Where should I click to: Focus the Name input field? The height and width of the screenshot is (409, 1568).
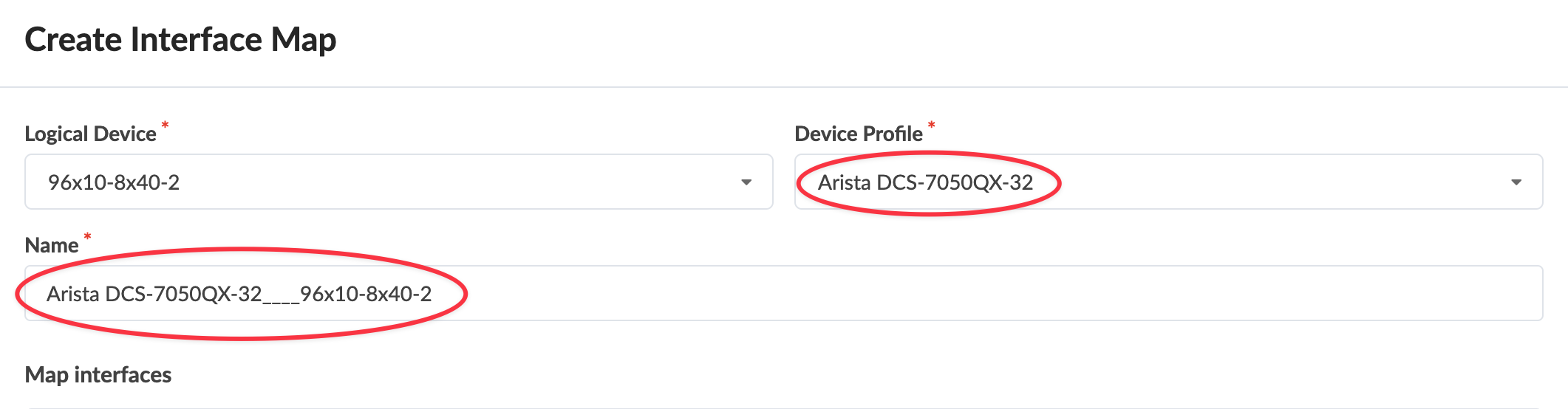(x=783, y=293)
